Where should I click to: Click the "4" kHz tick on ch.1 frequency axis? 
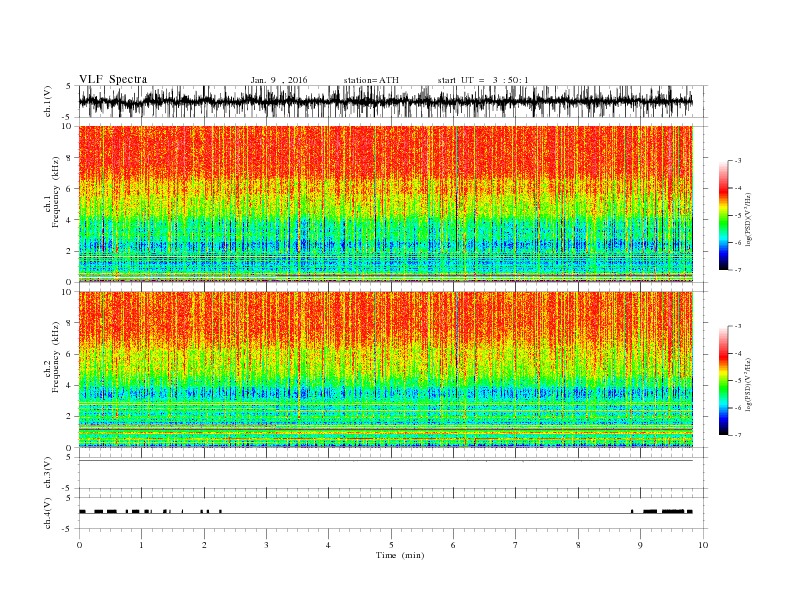click(70, 220)
